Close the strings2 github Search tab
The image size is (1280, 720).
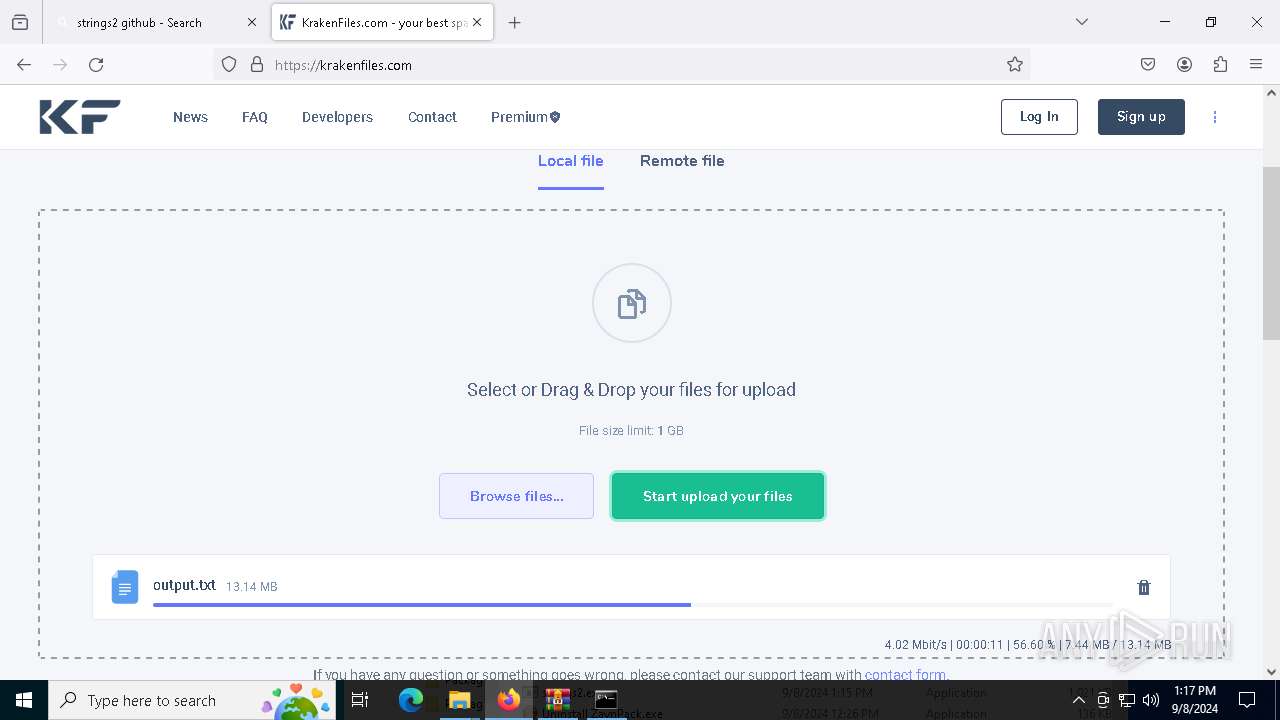pyautogui.click(x=252, y=22)
